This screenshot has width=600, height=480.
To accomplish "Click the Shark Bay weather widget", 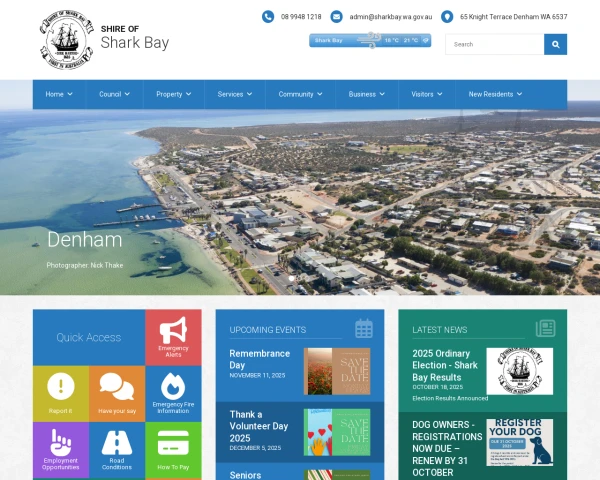I will (x=370, y=40).
